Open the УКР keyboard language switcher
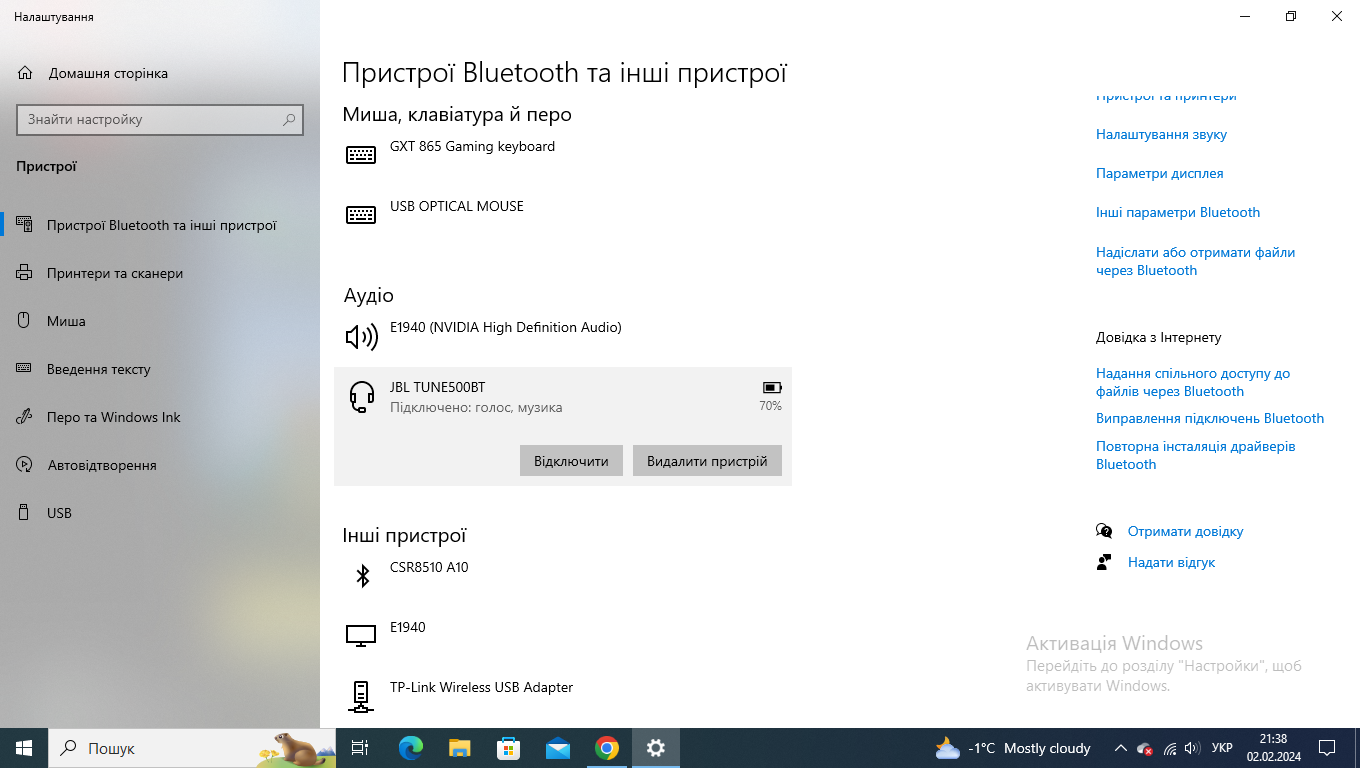1360x768 pixels. pyautogui.click(x=1222, y=748)
